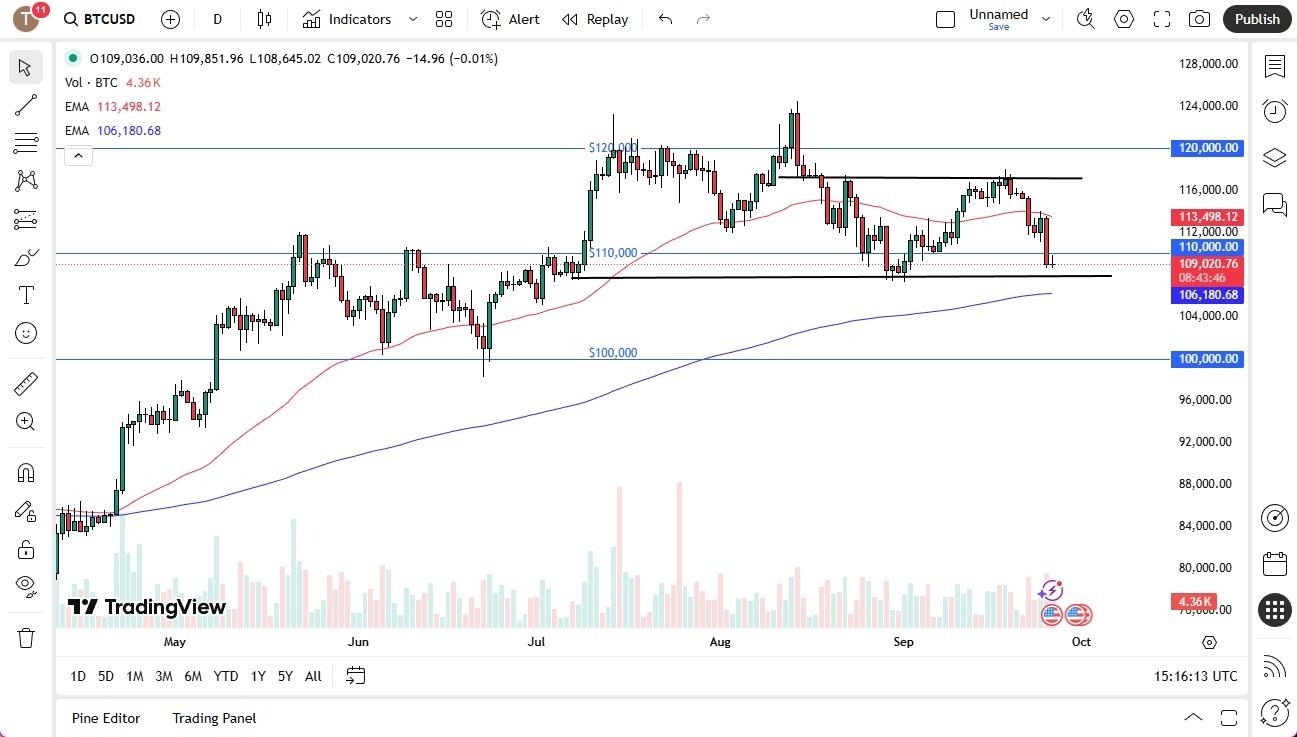The height and width of the screenshot is (737, 1297).
Task: Expand the Indicators dropdown chevron
Action: (x=411, y=19)
